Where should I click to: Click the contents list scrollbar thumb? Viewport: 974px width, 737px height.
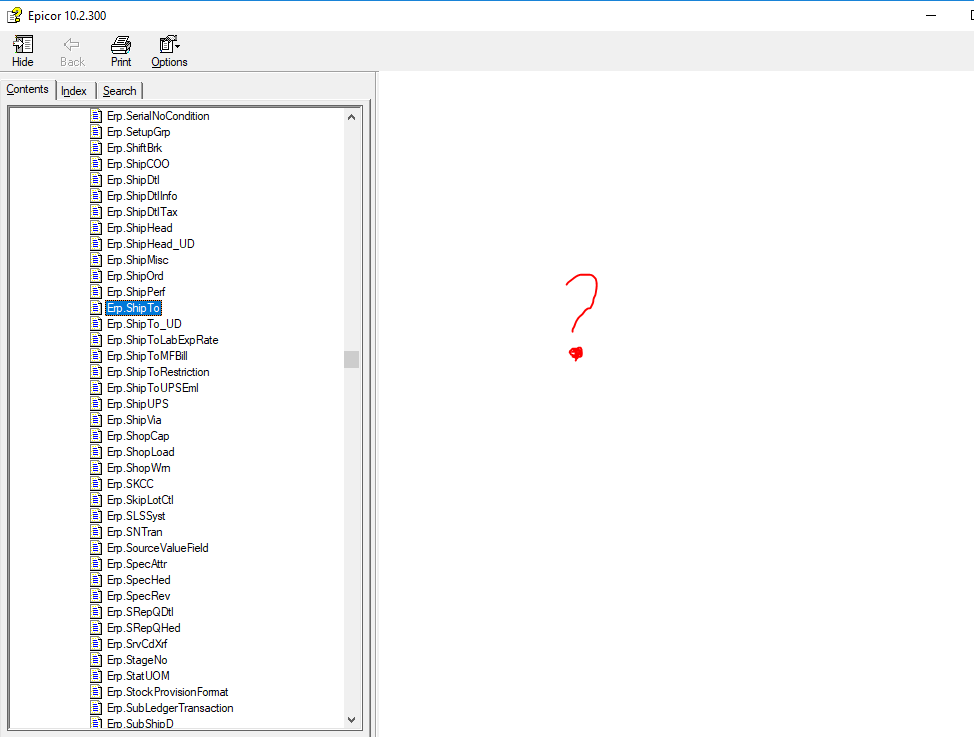coord(352,359)
